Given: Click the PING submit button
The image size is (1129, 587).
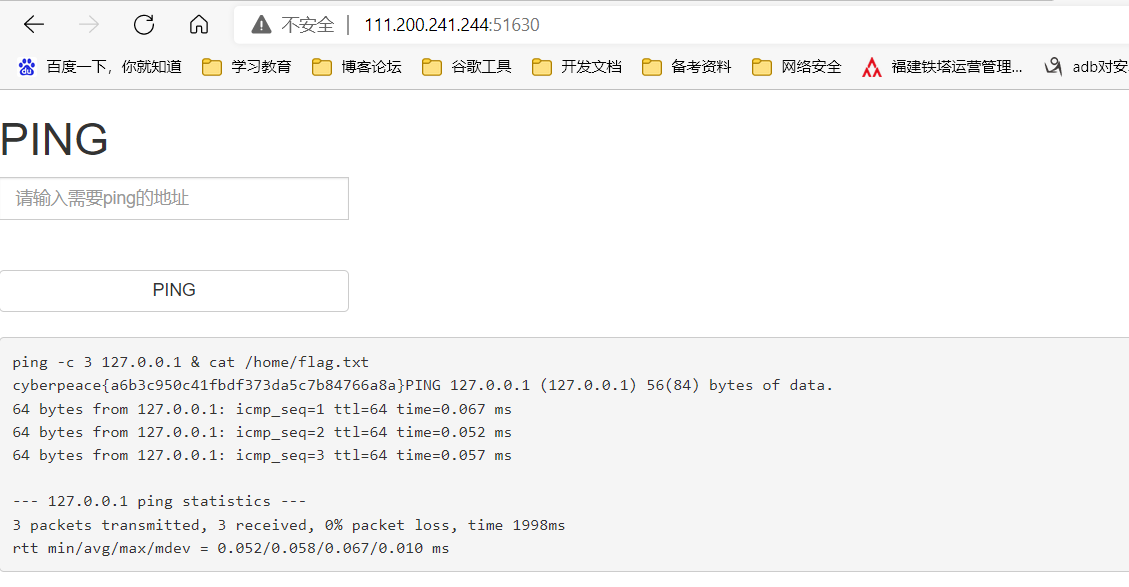Looking at the screenshot, I should point(174,291).
